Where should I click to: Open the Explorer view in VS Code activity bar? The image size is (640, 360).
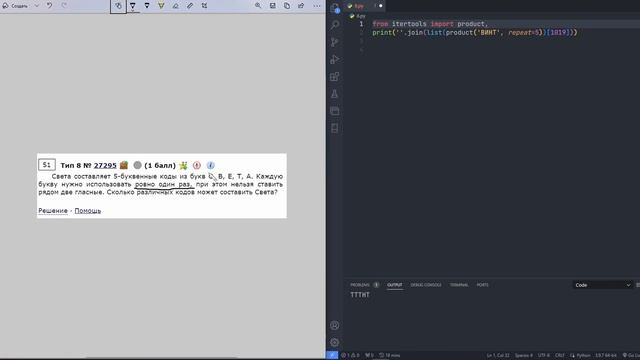point(335,8)
